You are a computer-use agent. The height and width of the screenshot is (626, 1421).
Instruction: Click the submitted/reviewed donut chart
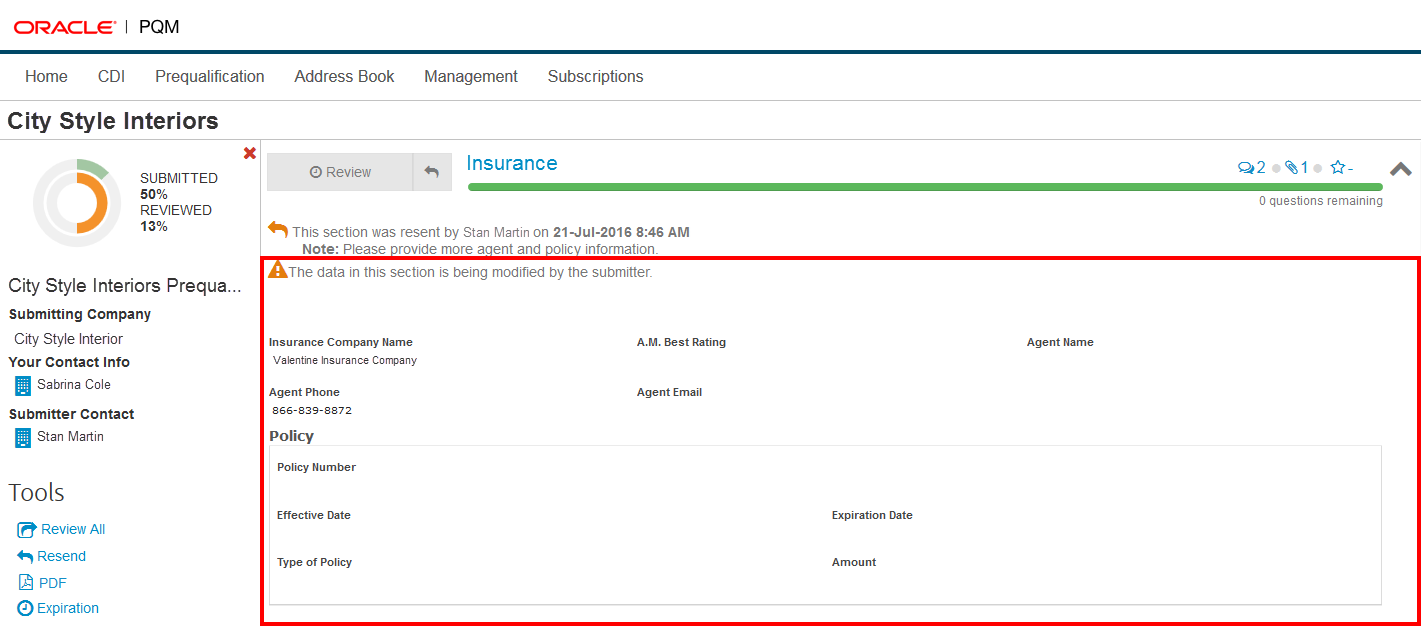(x=77, y=203)
